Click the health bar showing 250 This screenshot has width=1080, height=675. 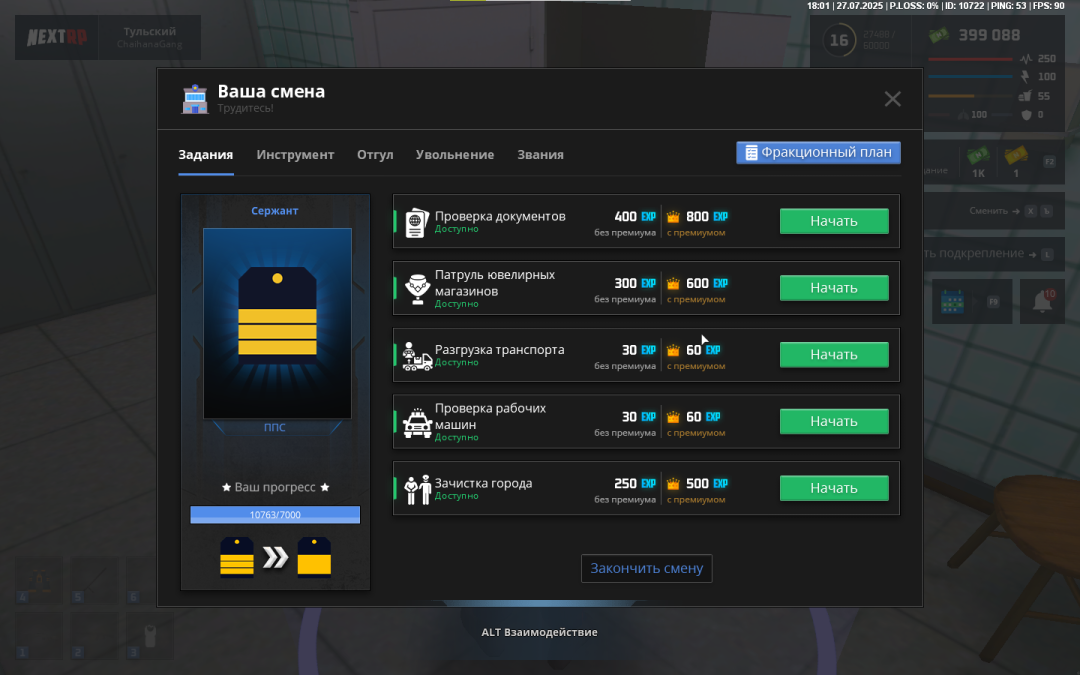click(x=970, y=59)
